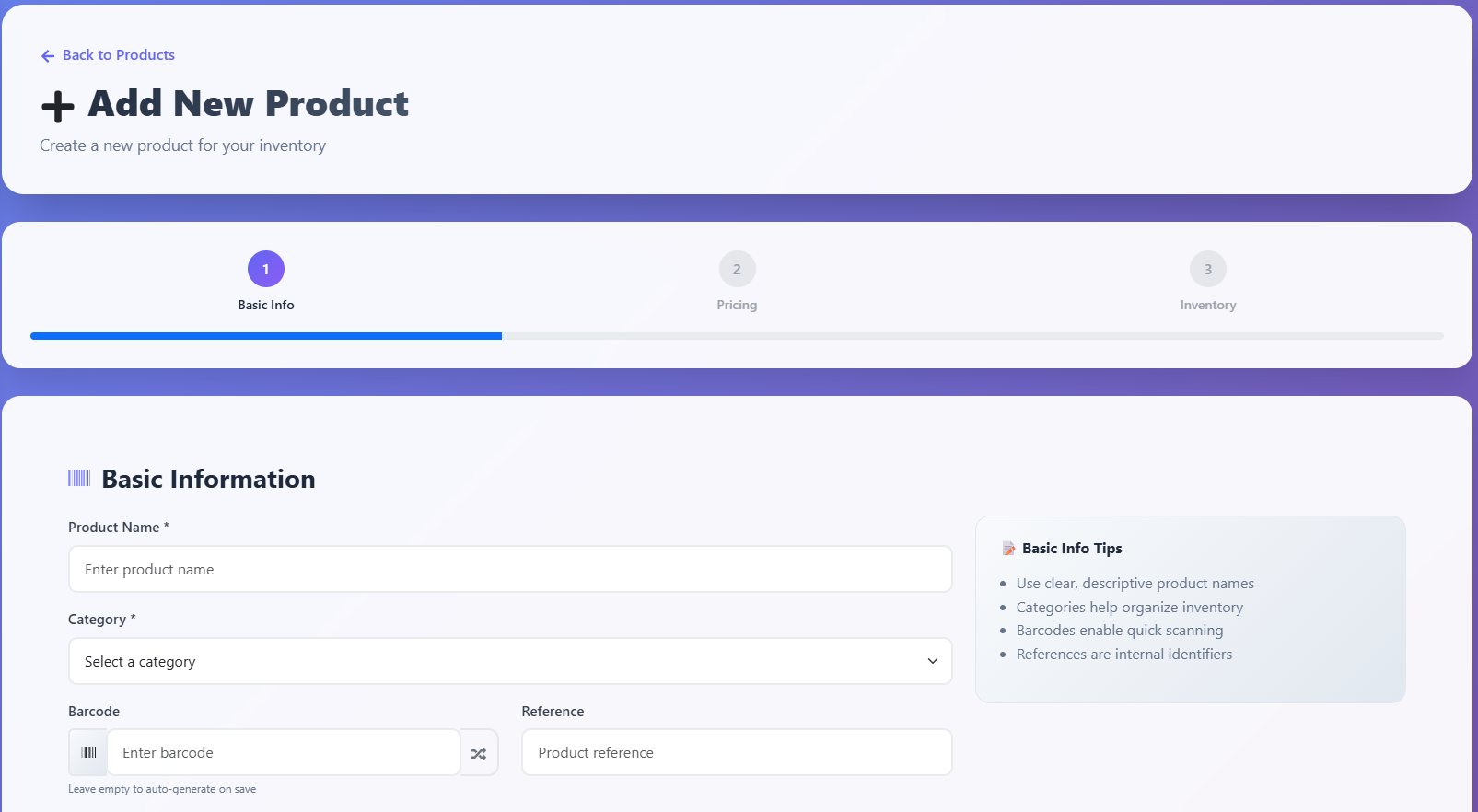
Task: Go back via the Back to Products link
Action: (x=109, y=55)
